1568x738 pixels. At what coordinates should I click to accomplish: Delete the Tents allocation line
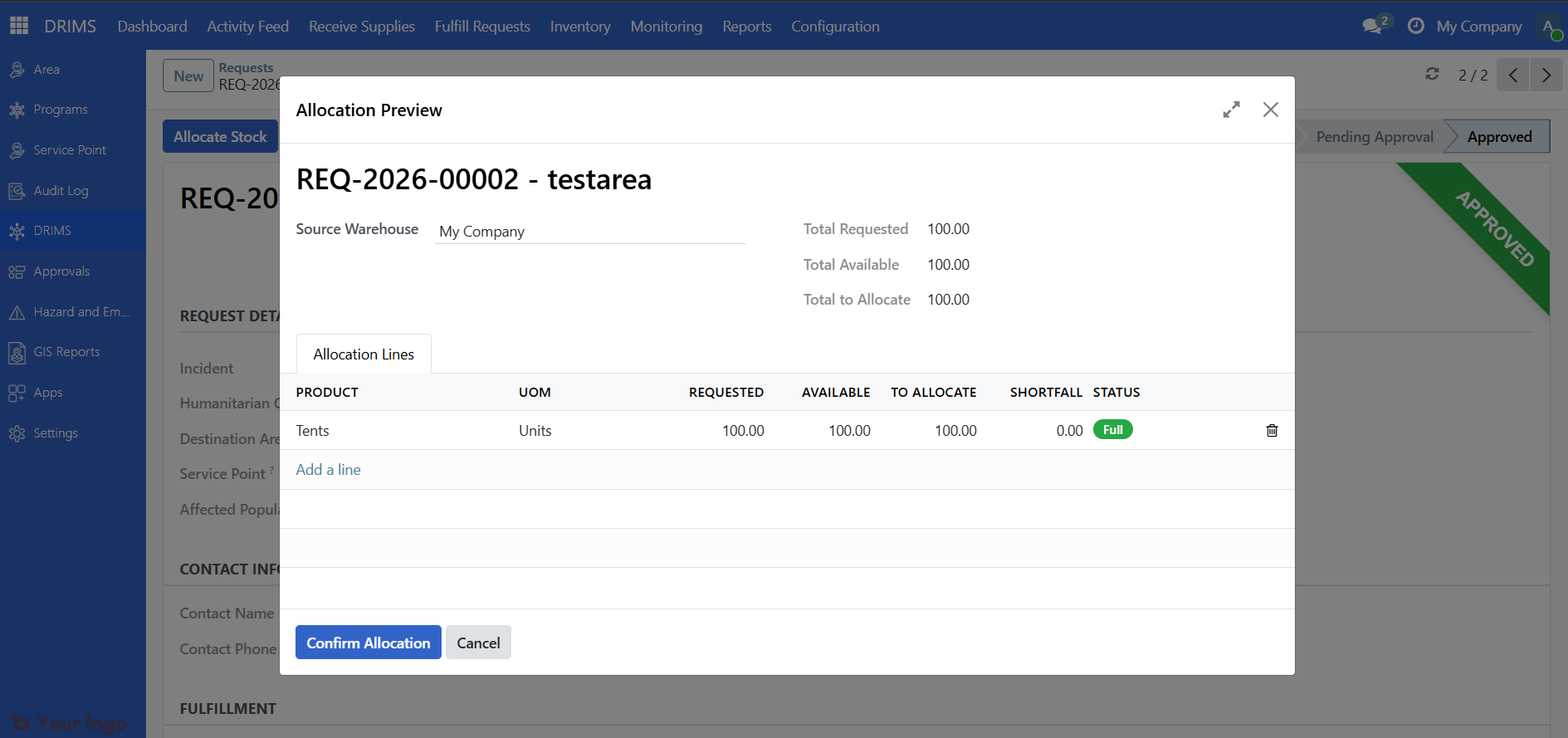[1272, 430]
